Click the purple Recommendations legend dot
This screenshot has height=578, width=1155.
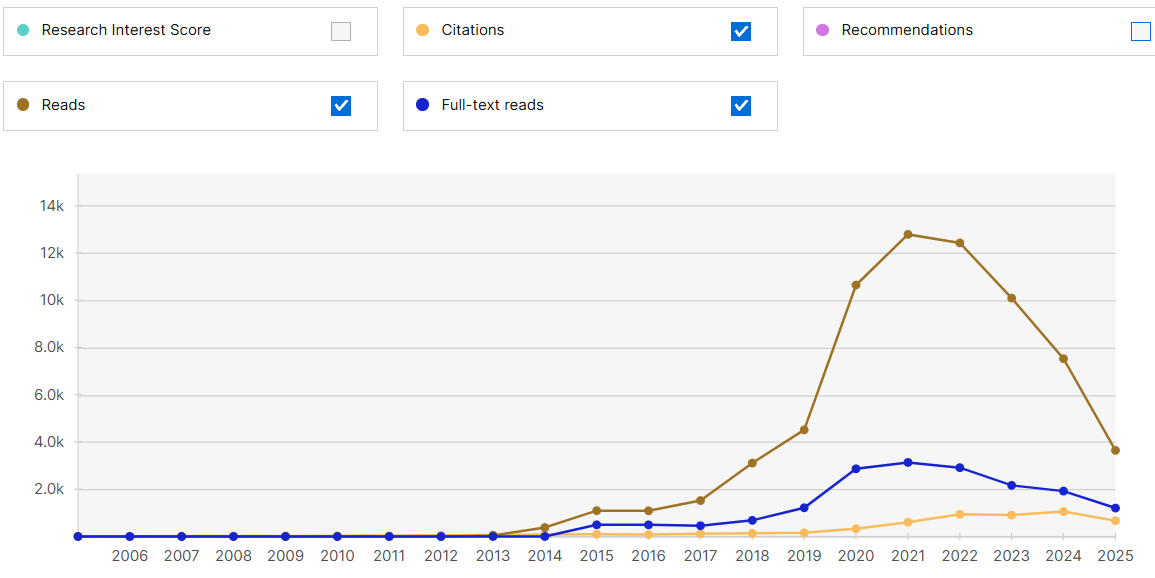click(822, 30)
